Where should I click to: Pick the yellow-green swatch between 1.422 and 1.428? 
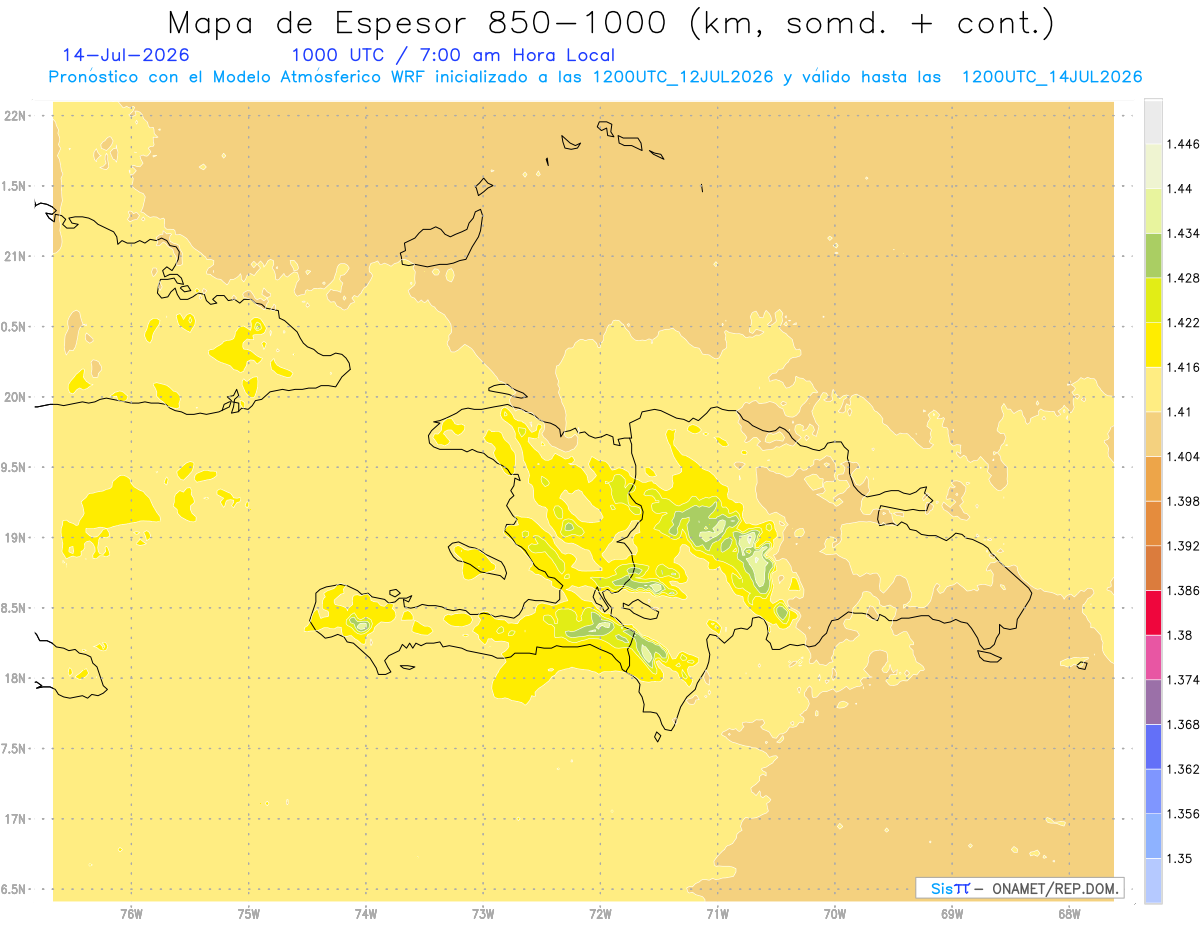click(x=1153, y=300)
